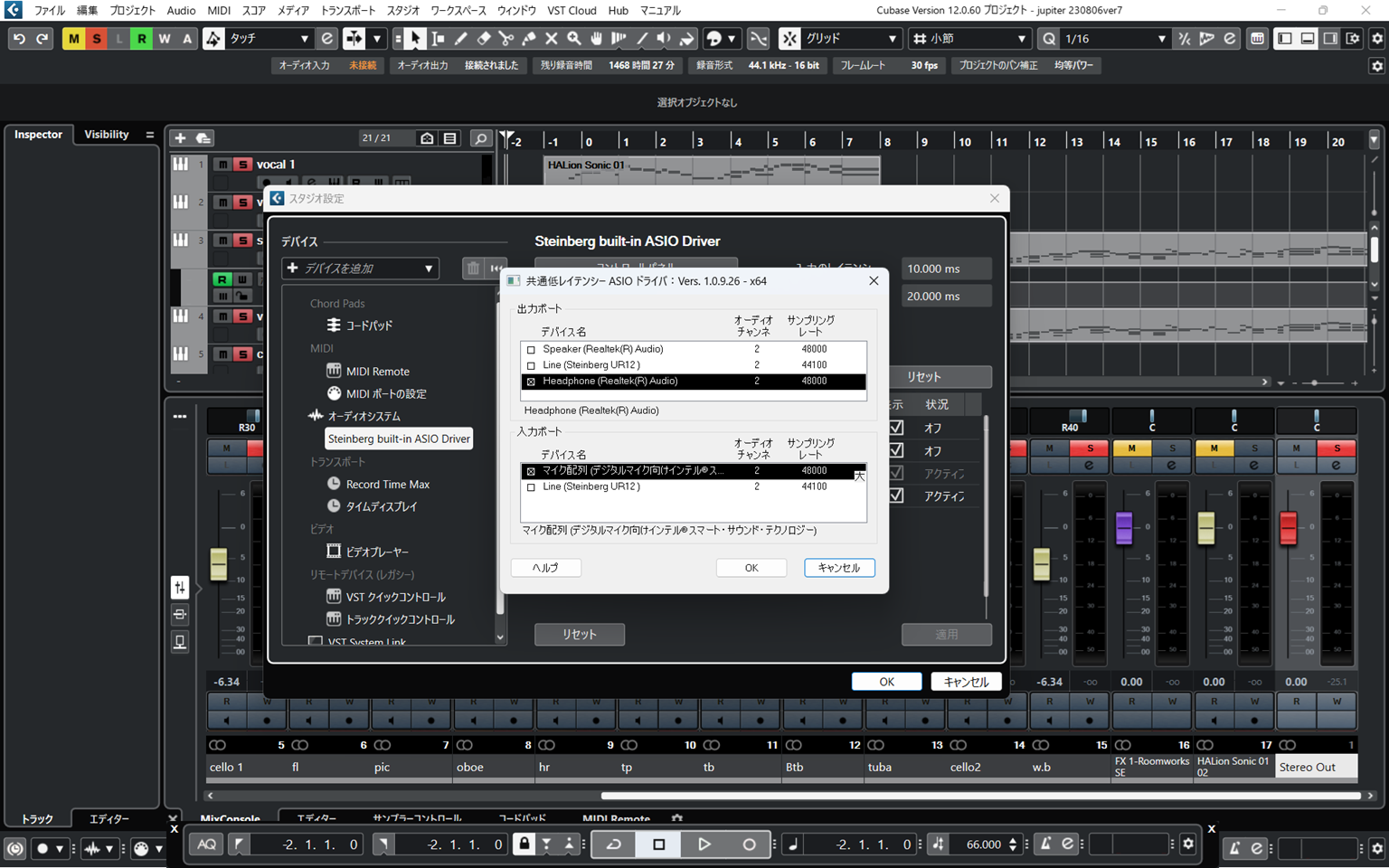Switch to the MixConsole tab
This screenshot has height=868, width=1389.
pyautogui.click(x=230, y=818)
